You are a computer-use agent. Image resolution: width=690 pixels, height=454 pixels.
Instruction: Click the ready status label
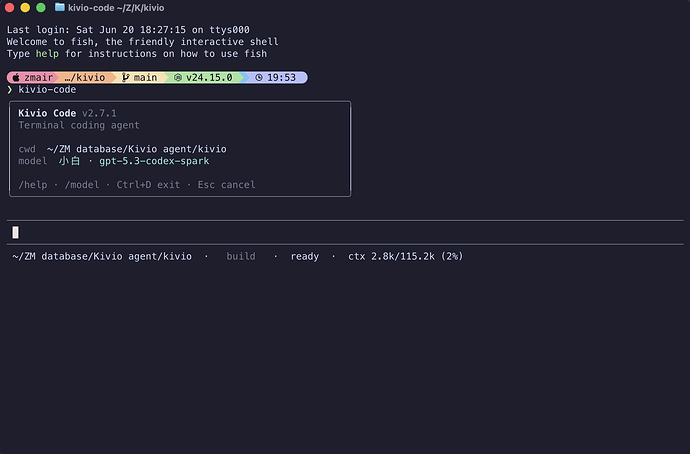point(305,256)
